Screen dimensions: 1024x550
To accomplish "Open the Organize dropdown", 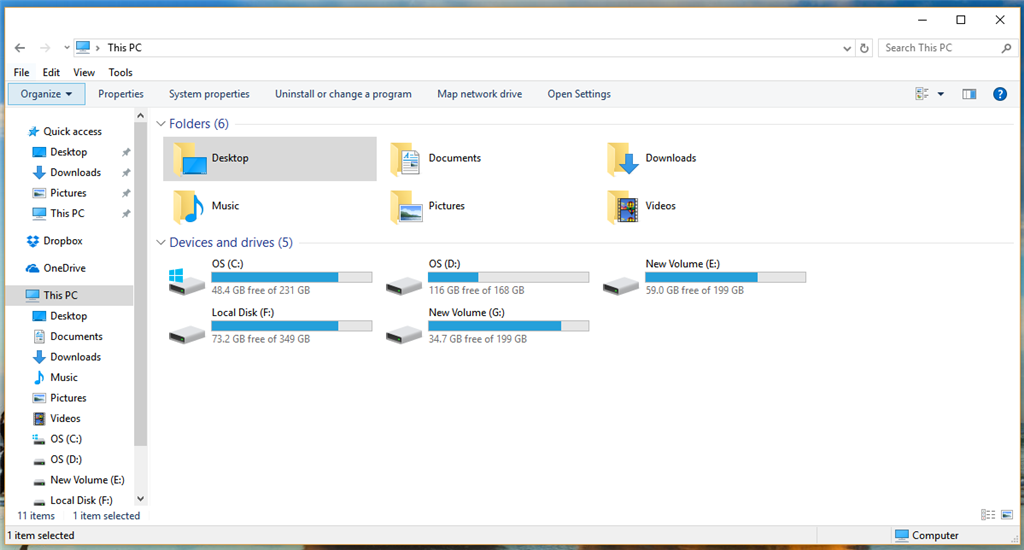I will (x=46, y=94).
